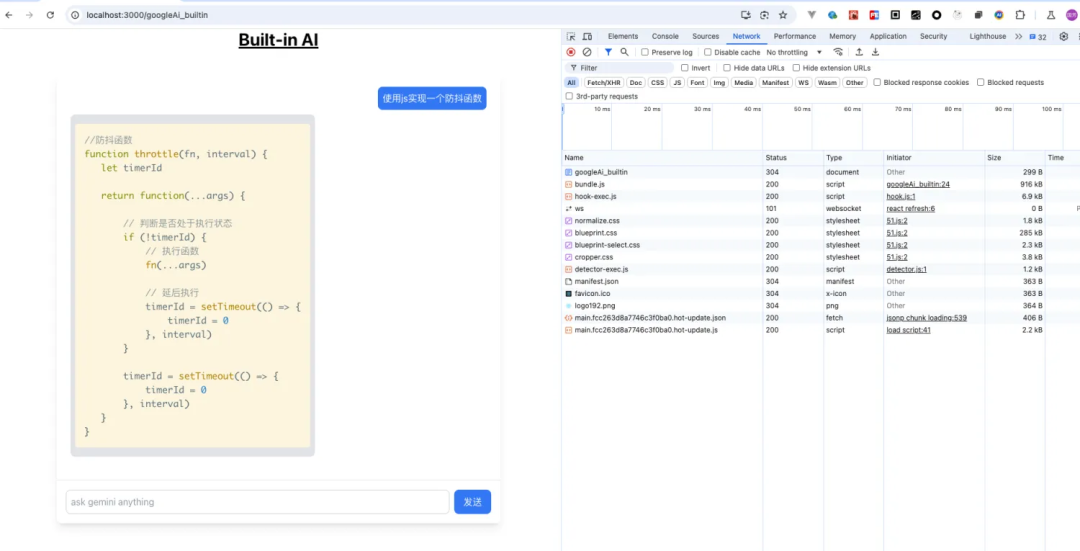The height and width of the screenshot is (551, 1080).
Task: Open DevTools settings gear
Action: (x=1063, y=36)
